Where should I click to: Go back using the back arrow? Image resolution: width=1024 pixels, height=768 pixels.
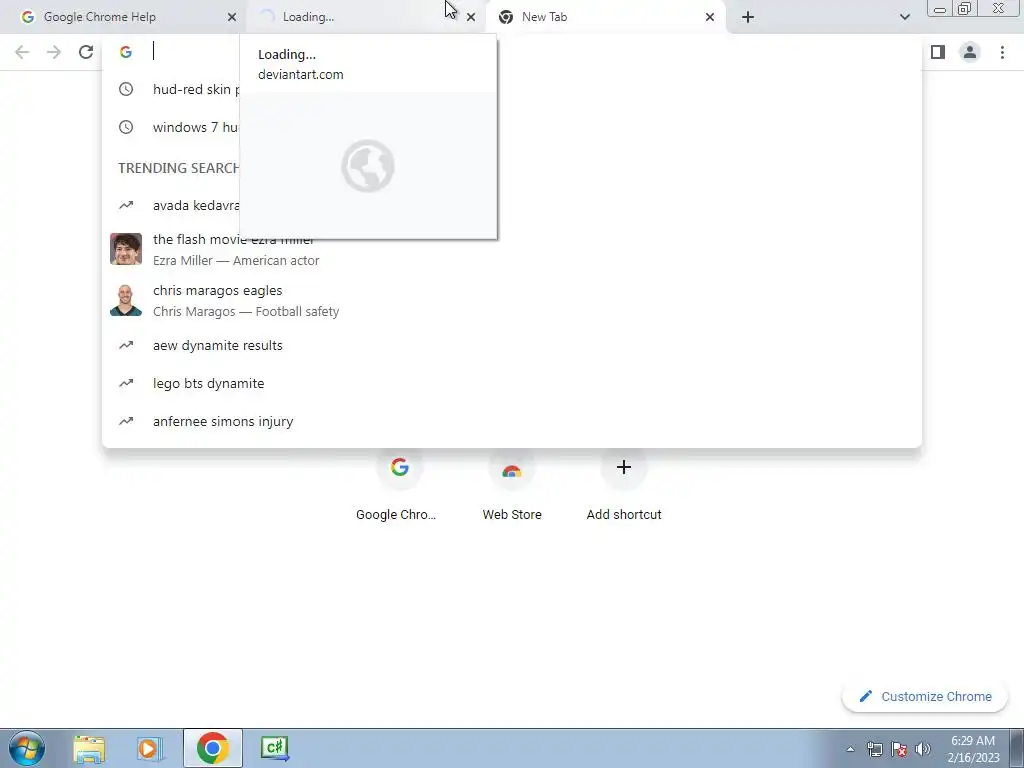[x=22, y=52]
